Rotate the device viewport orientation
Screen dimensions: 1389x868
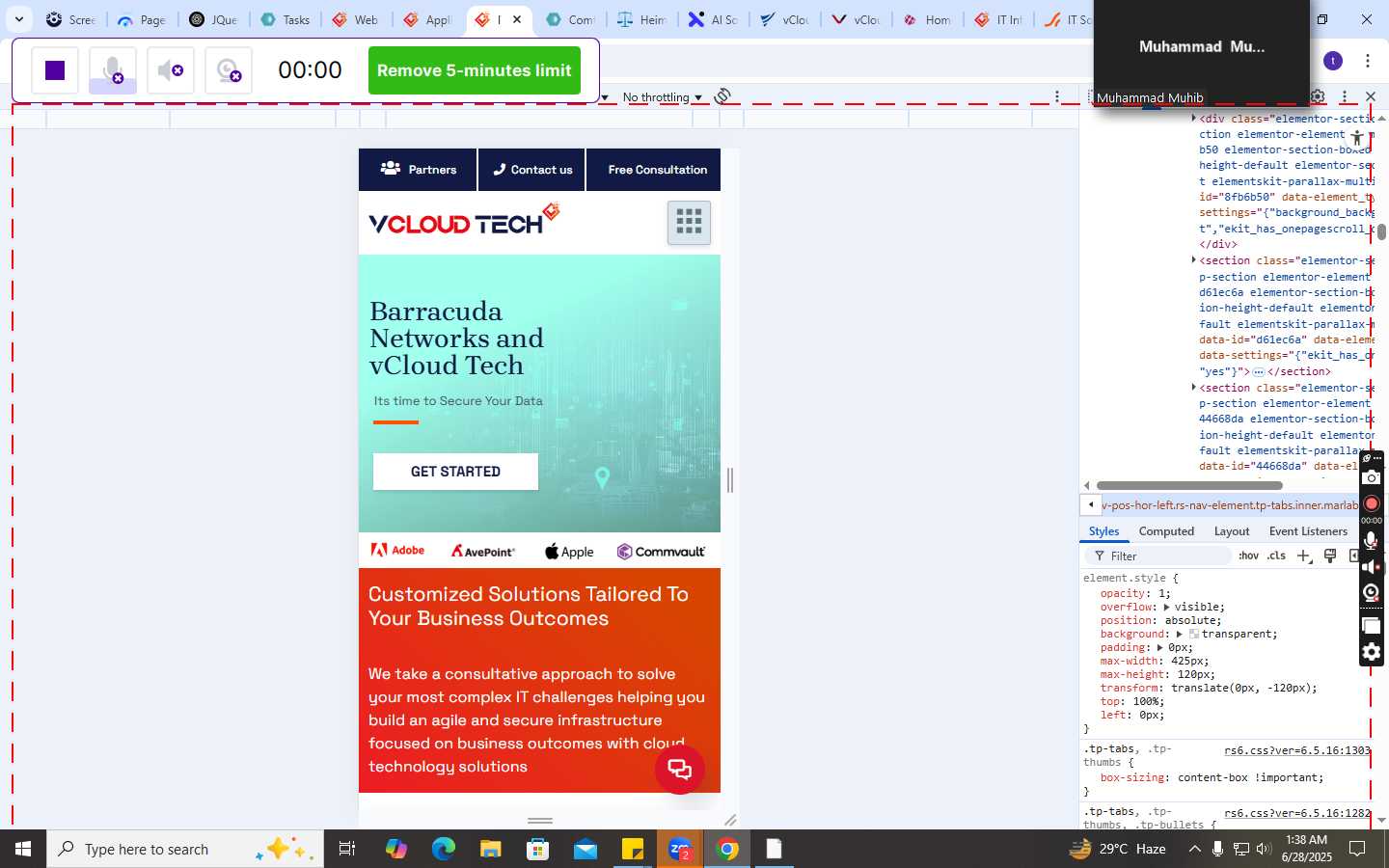[x=722, y=96]
